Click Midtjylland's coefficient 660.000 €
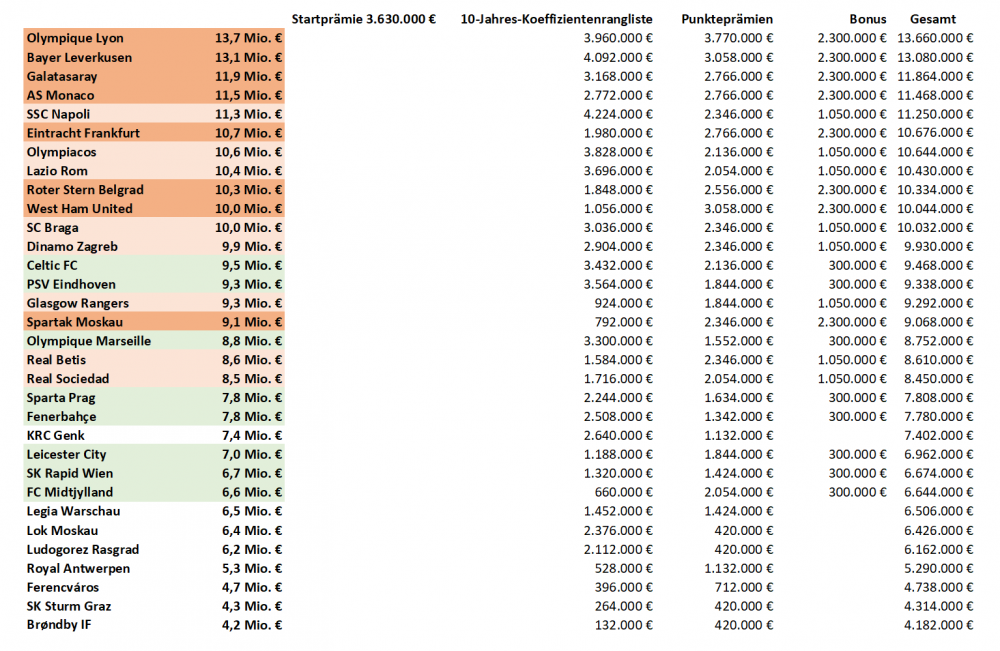This screenshot has height=651, width=1000. pos(624,493)
